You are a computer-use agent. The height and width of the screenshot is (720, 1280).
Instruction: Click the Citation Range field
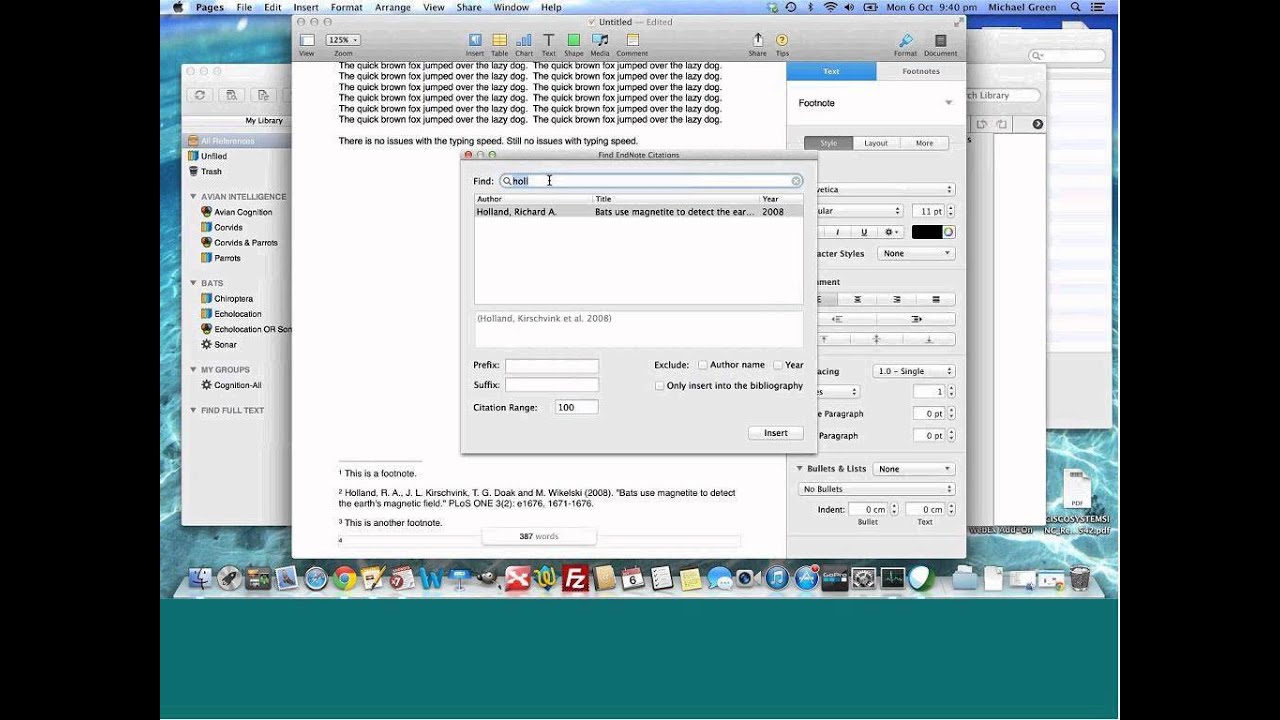point(577,407)
